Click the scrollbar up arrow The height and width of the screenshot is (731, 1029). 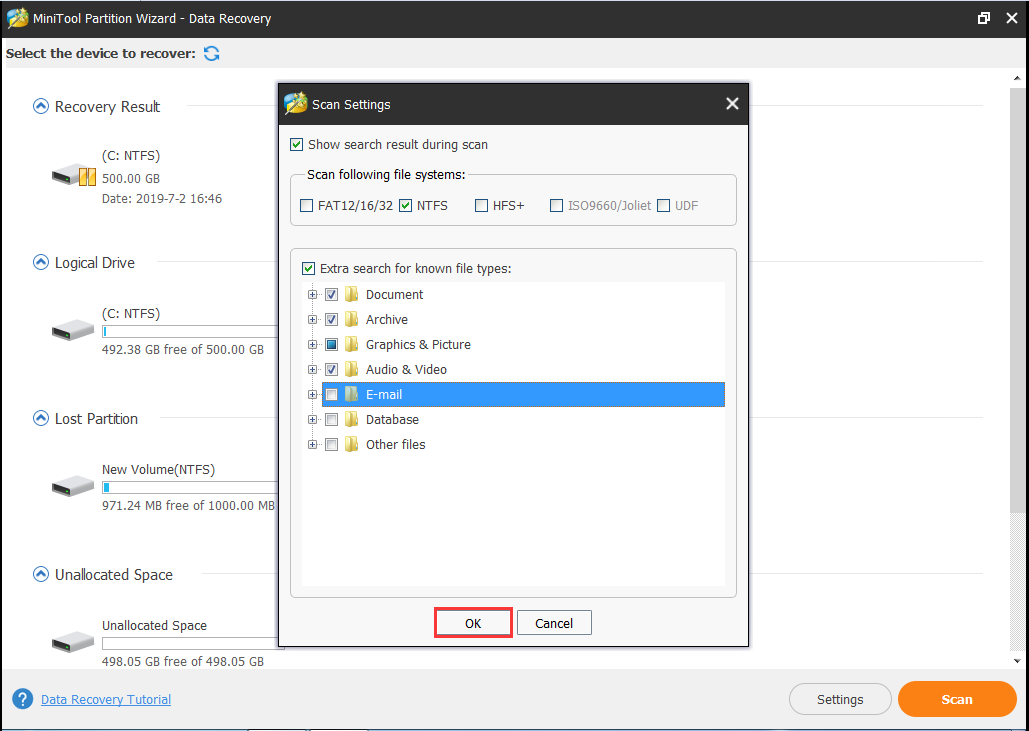[x=1017, y=79]
